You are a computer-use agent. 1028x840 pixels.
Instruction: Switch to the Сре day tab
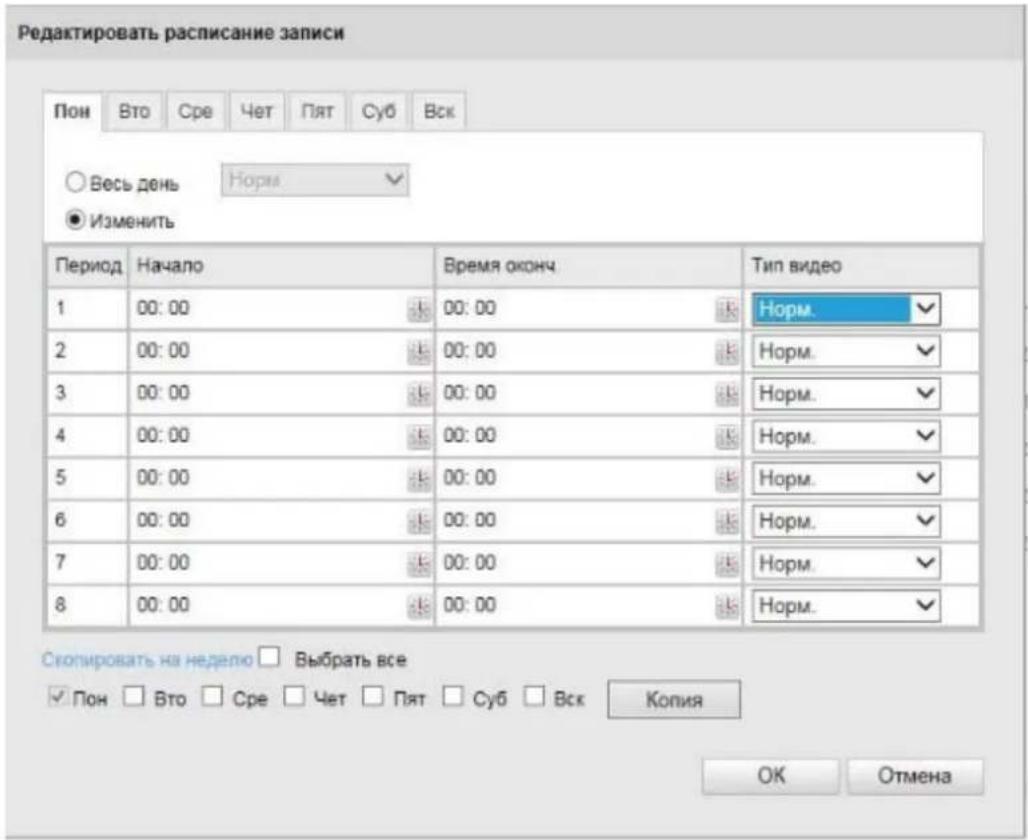[x=195, y=111]
